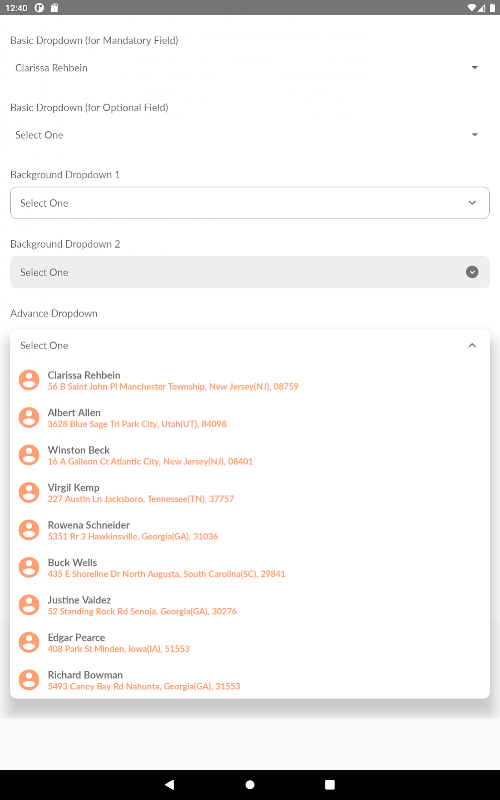Tap the avatar icon beside Edgar Pearce

click(29, 643)
